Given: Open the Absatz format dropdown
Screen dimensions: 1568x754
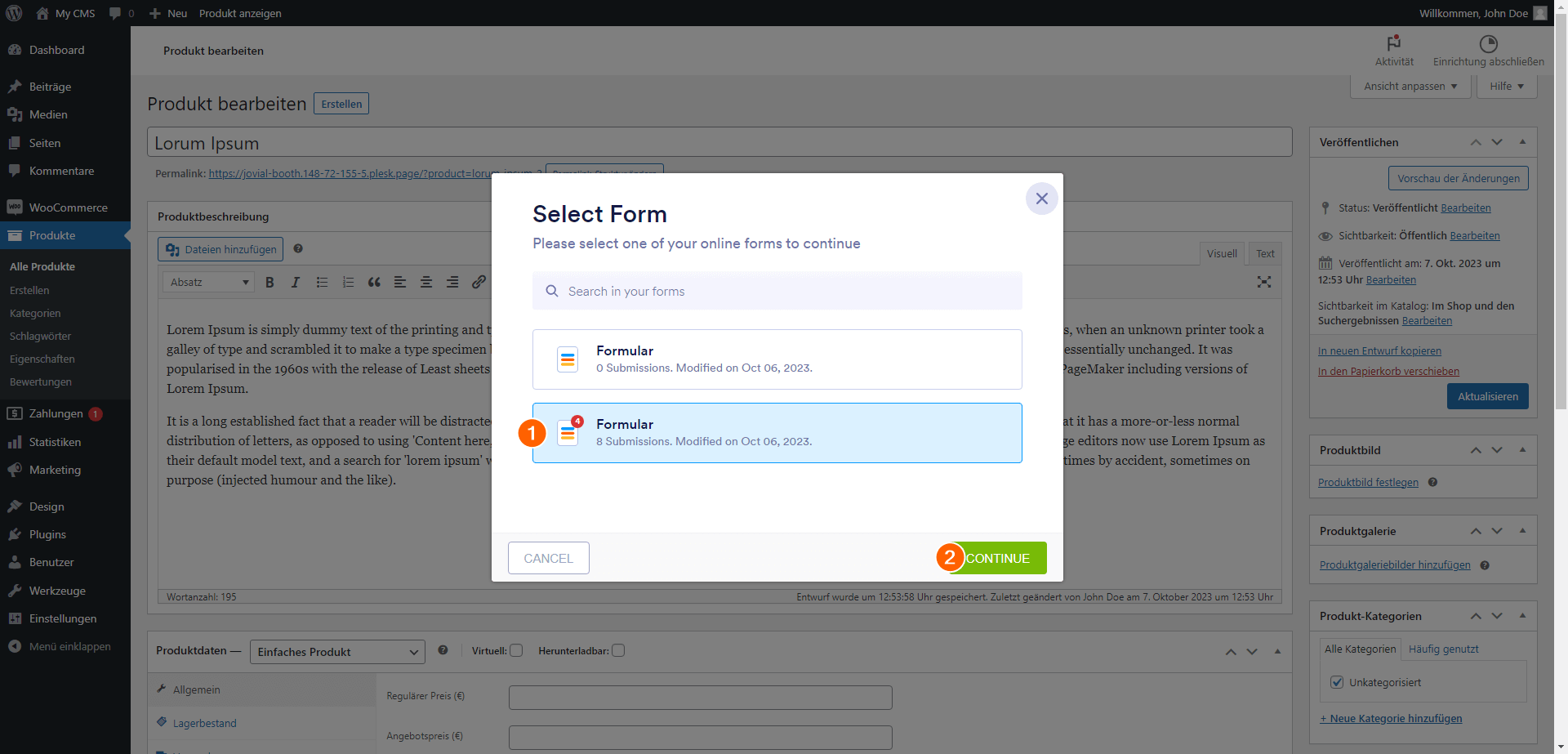Looking at the screenshot, I should point(208,282).
